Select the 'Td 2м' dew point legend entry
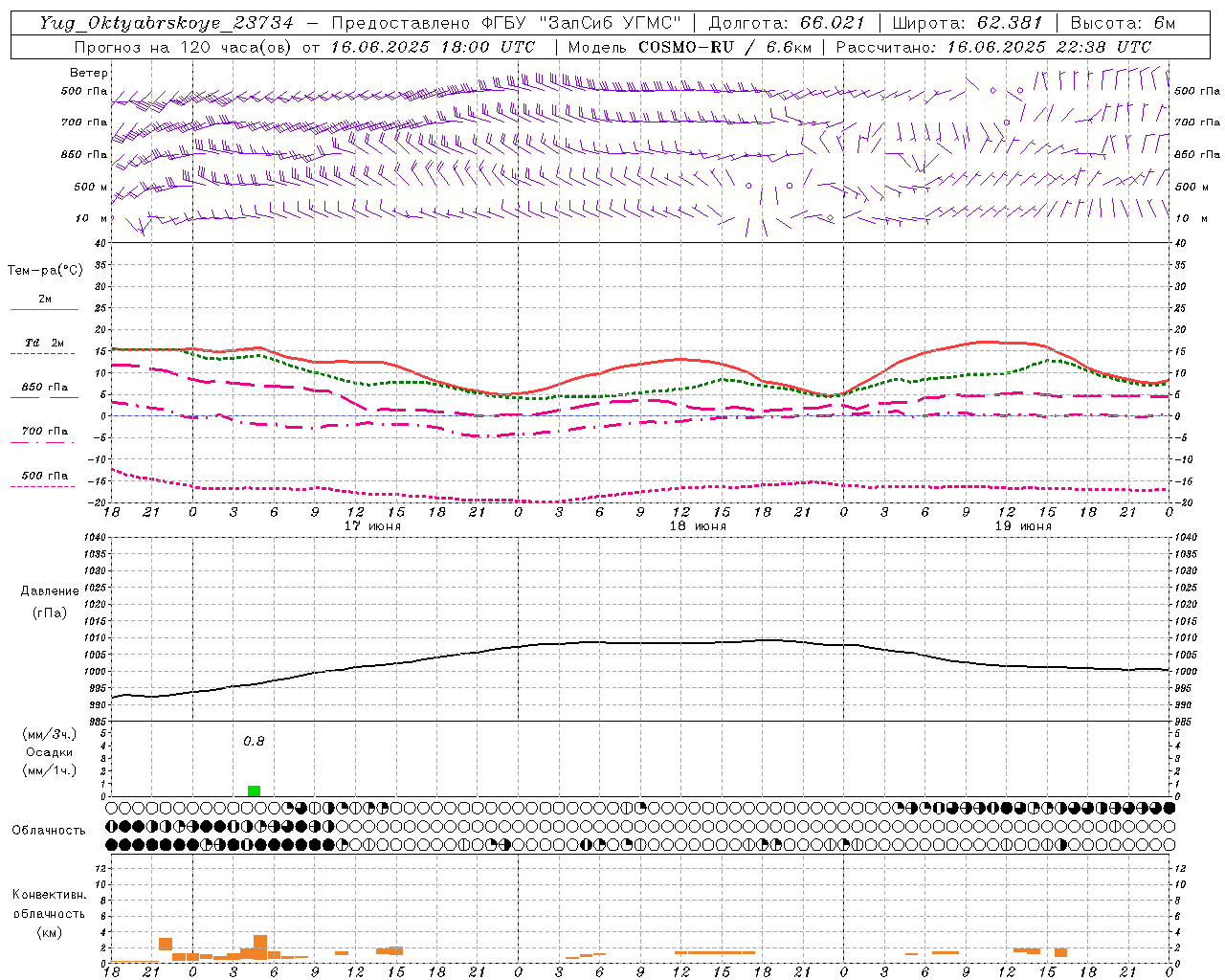This screenshot has width=1225, height=980. pos(44,343)
